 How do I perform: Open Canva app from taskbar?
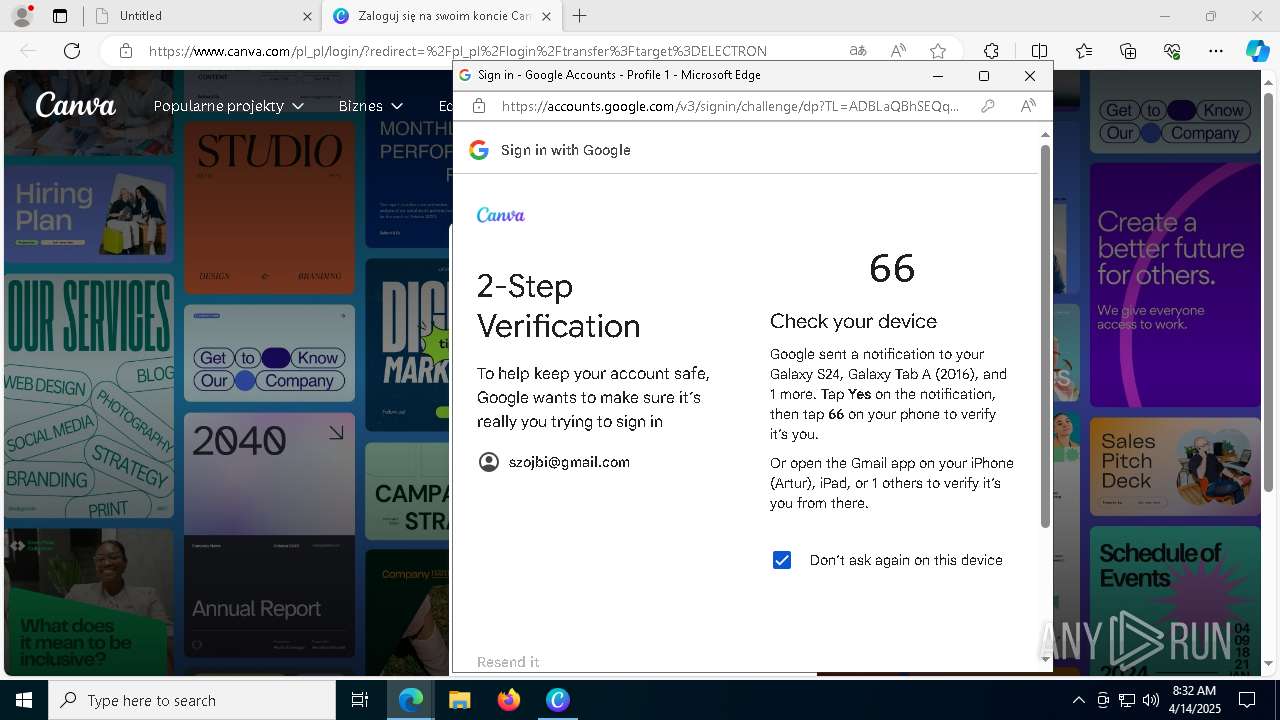coord(558,700)
